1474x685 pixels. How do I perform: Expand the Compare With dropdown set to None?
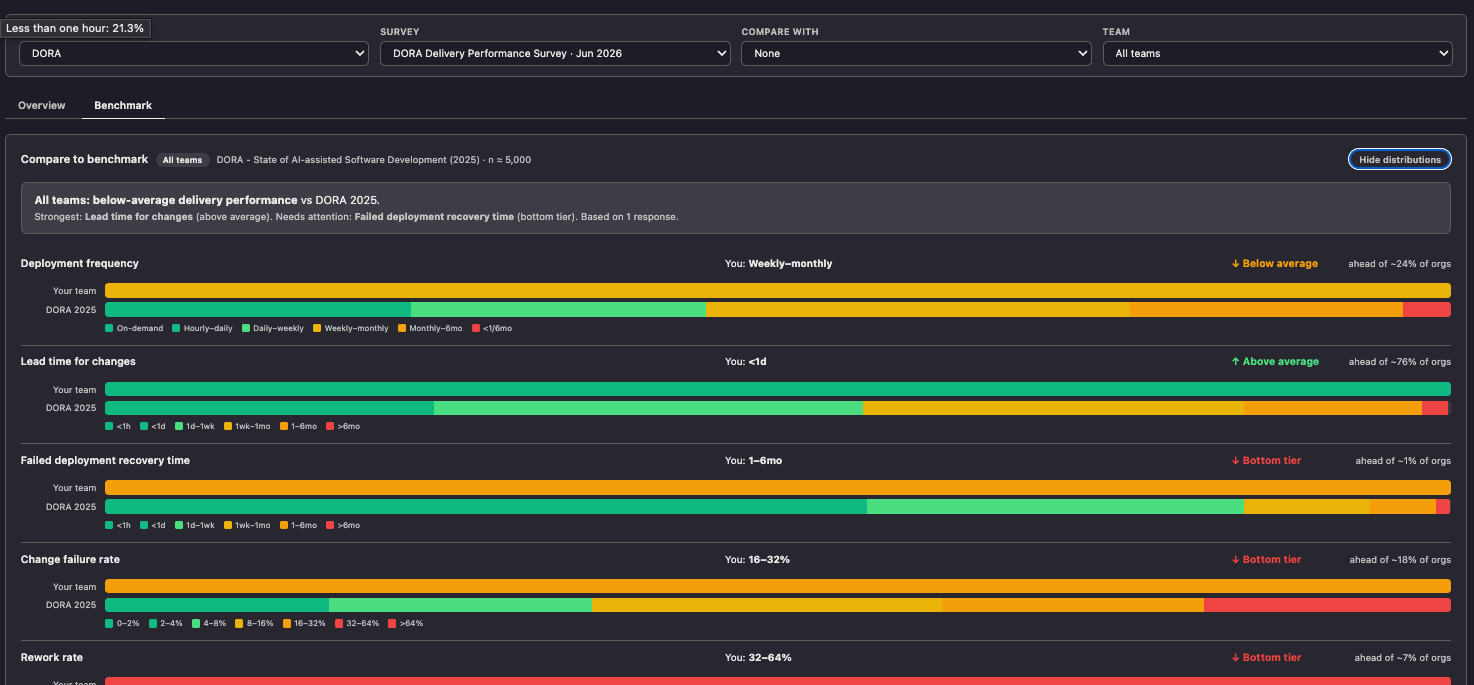916,53
